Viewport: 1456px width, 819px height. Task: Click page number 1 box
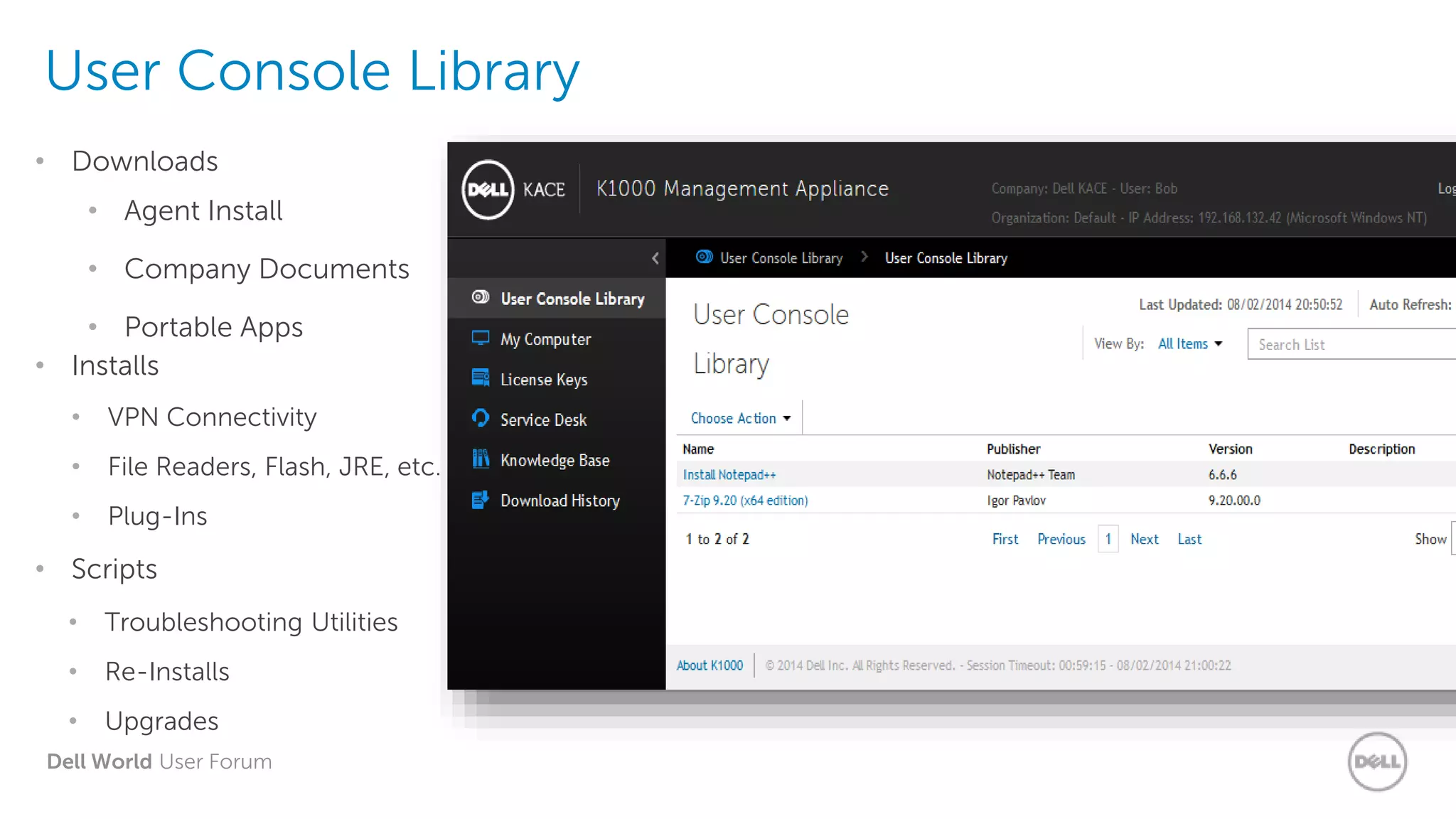[x=1108, y=539]
